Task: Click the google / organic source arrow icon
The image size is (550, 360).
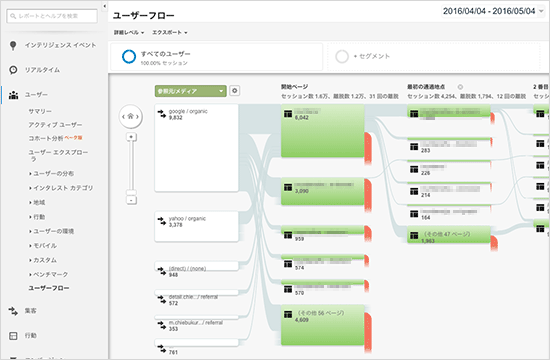Action: 162,113
